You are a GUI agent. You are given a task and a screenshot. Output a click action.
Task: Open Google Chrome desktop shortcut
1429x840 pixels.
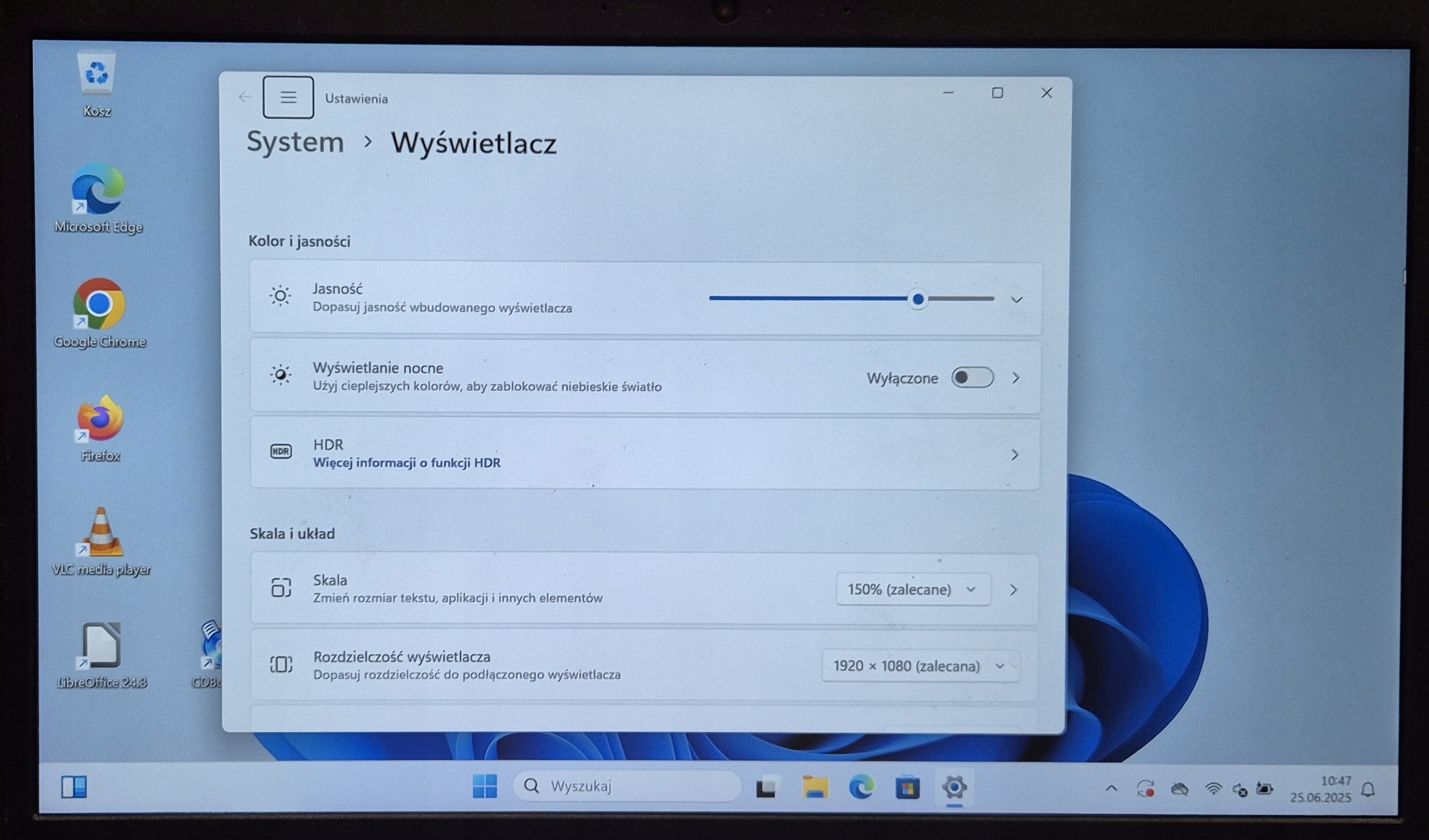99,305
